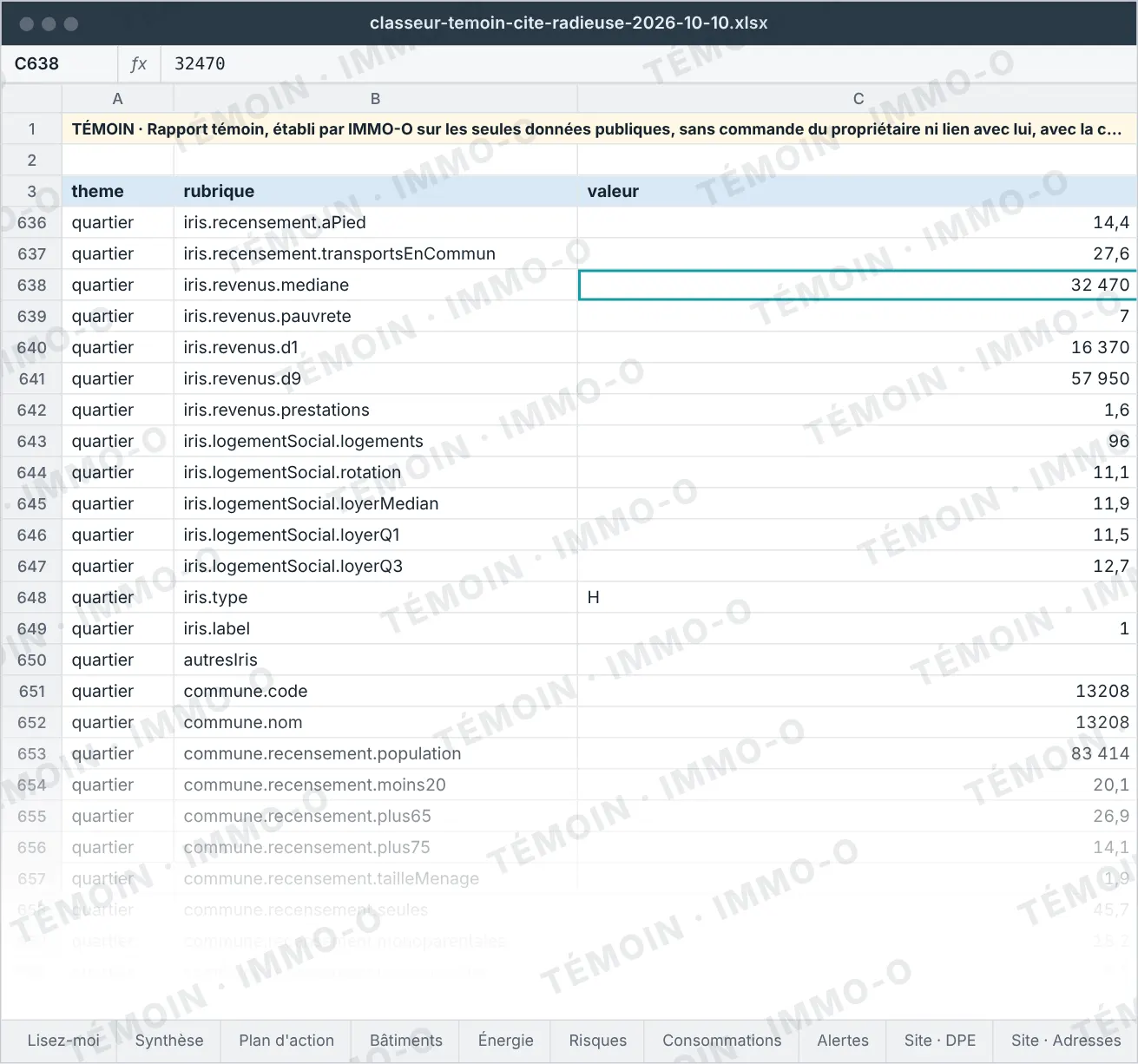
Task: Select column A header
Action: tap(118, 99)
